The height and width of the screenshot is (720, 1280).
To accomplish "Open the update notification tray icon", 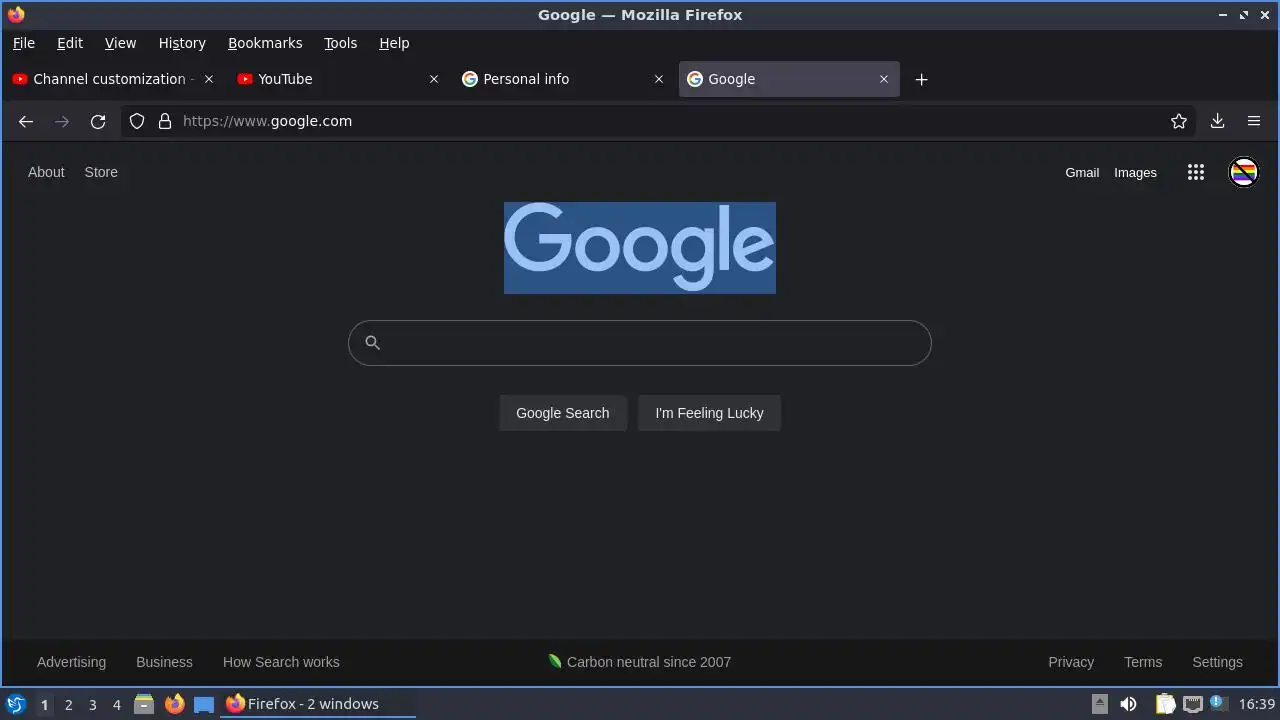I will tap(1218, 704).
